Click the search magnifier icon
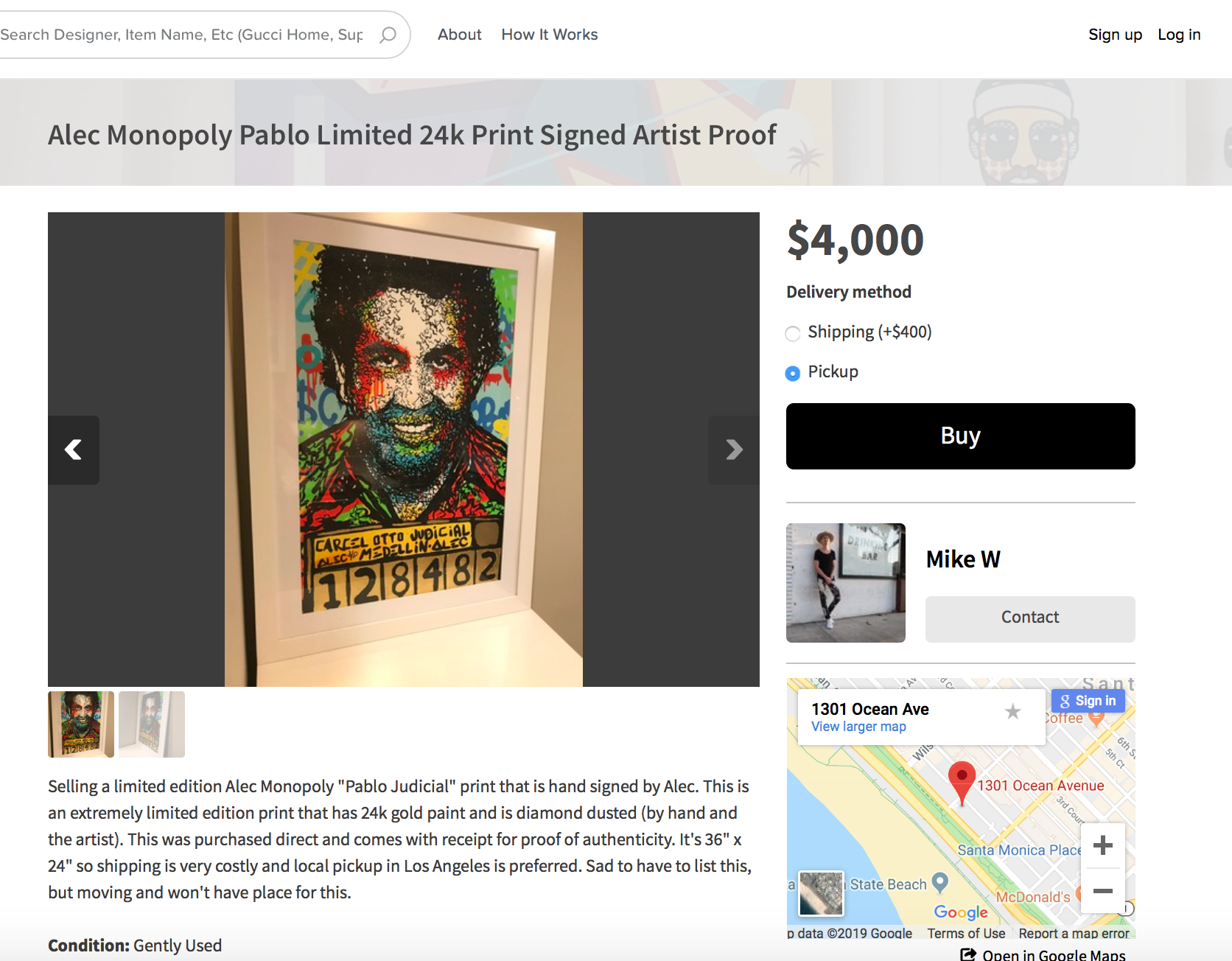 388,35
